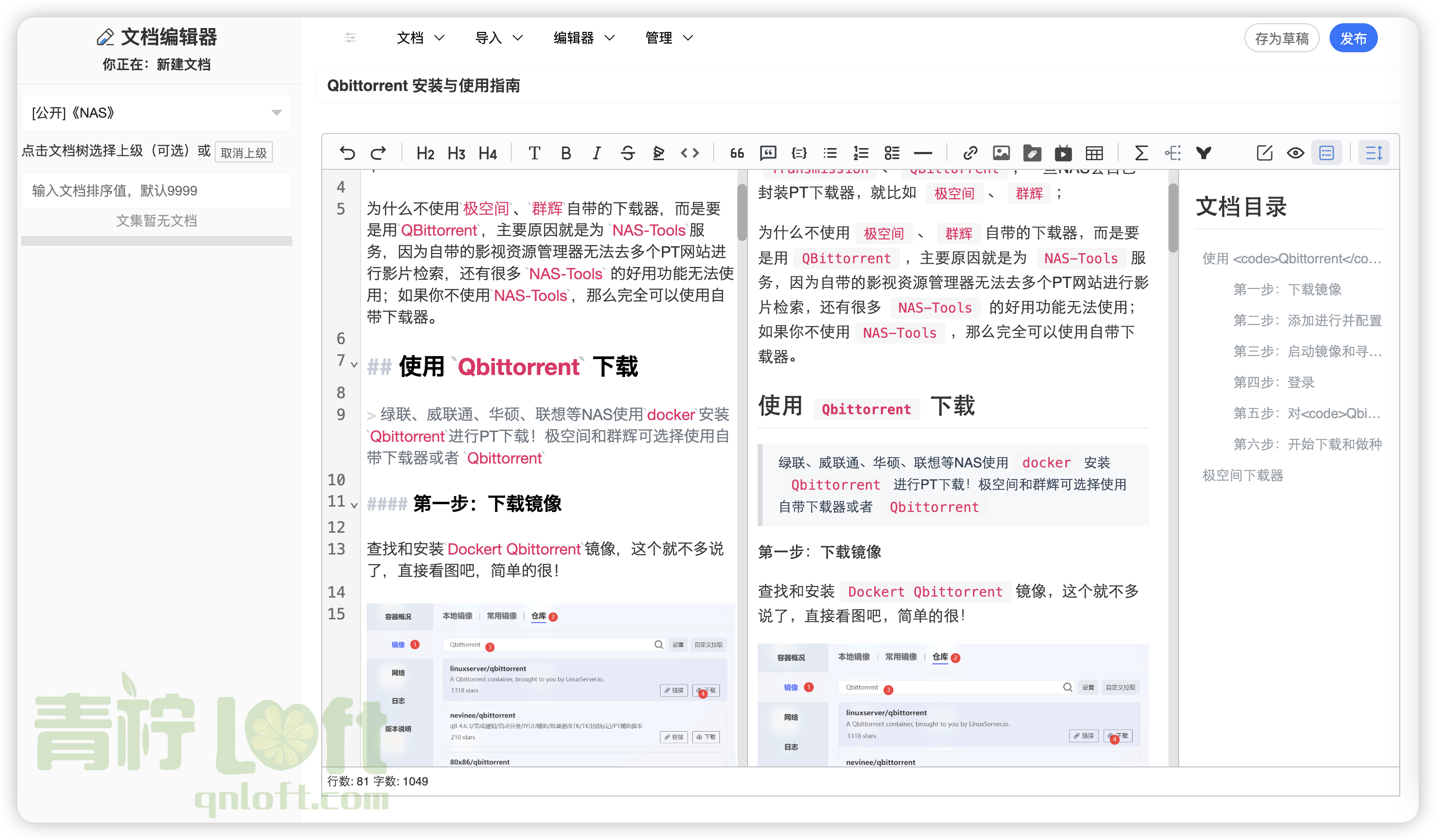
Task: Click the 发布 publish button
Action: pyautogui.click(x=1353, y=38)
